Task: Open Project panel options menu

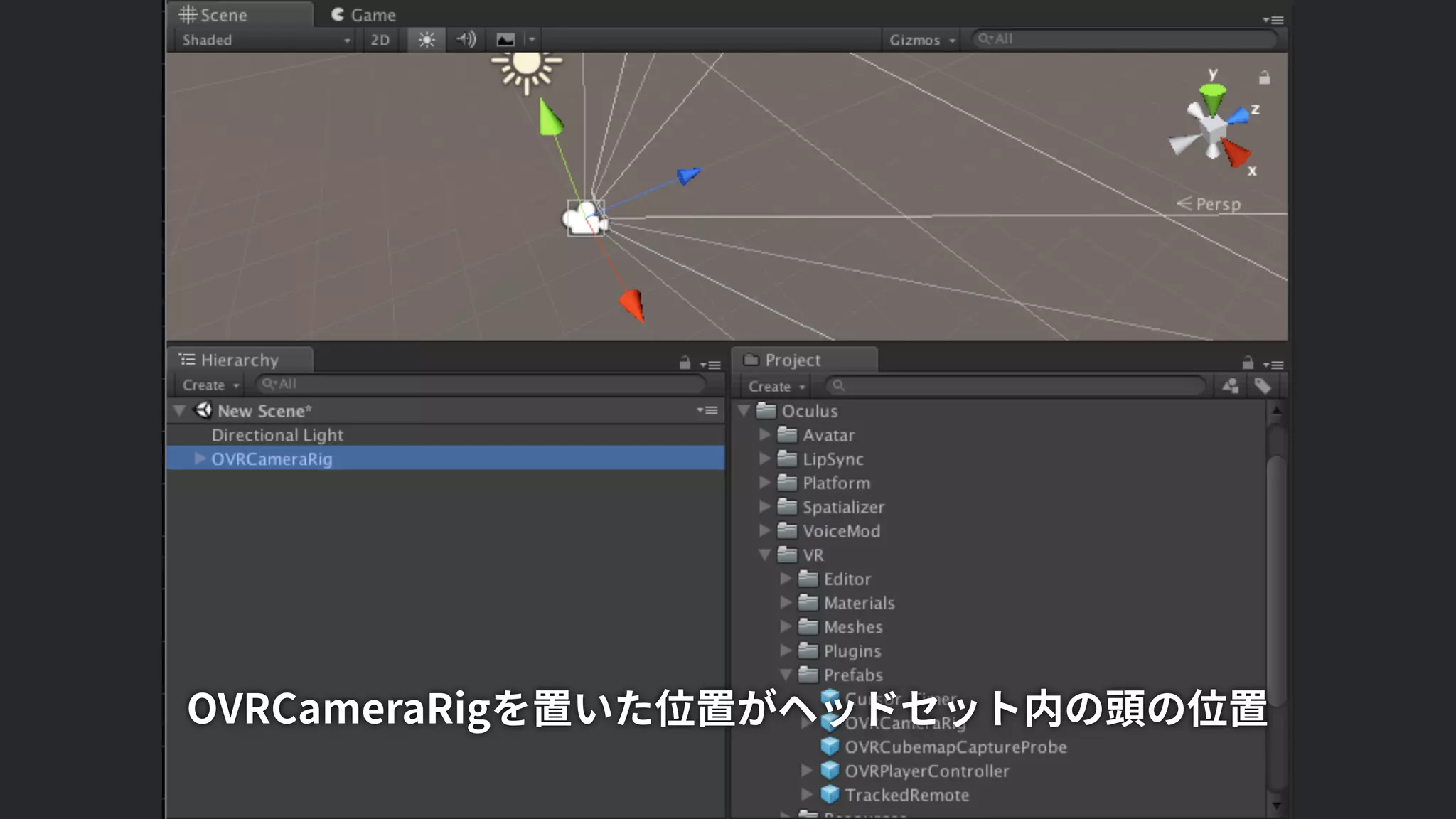Action: click(1273, 365)
